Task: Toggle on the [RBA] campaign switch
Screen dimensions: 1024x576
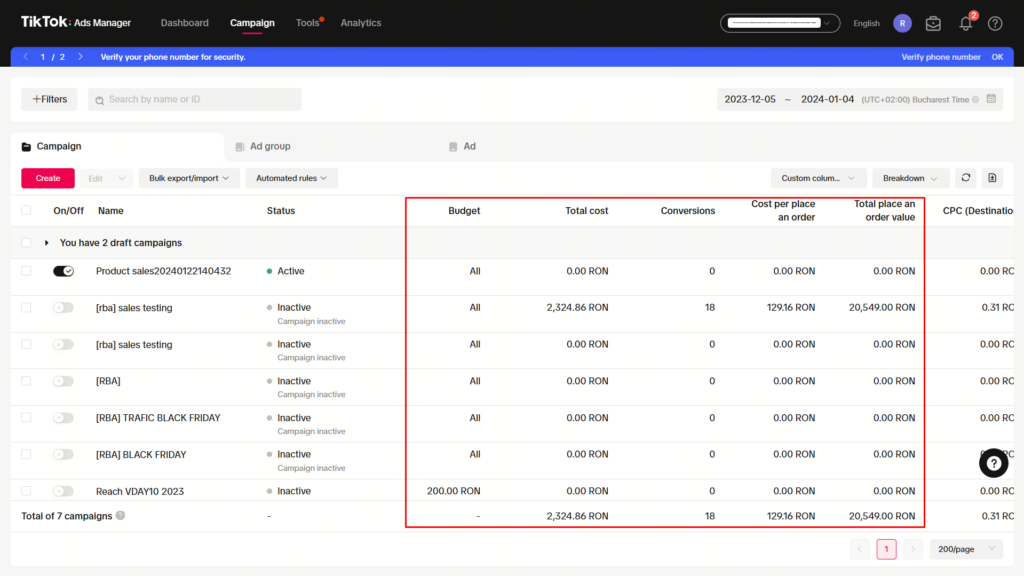Action: pyautogui.click(x=63, y=381)
